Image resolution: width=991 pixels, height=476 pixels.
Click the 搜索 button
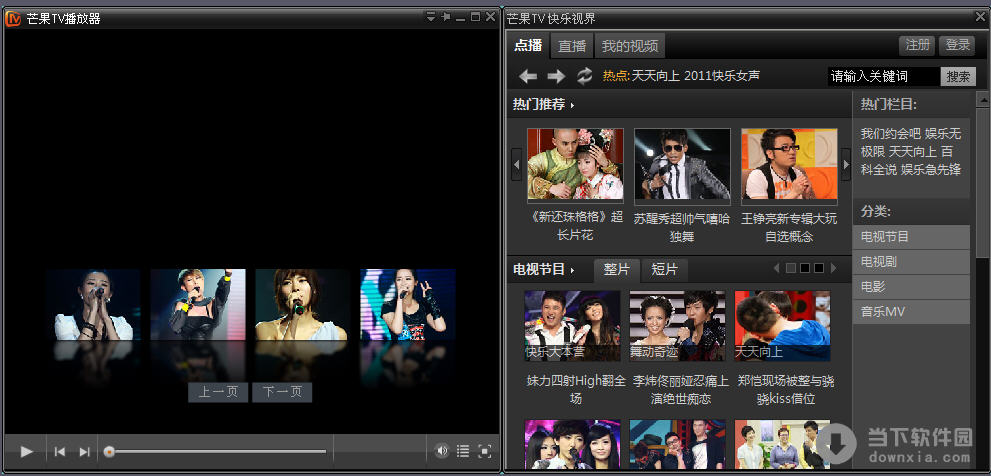point(958,76)
